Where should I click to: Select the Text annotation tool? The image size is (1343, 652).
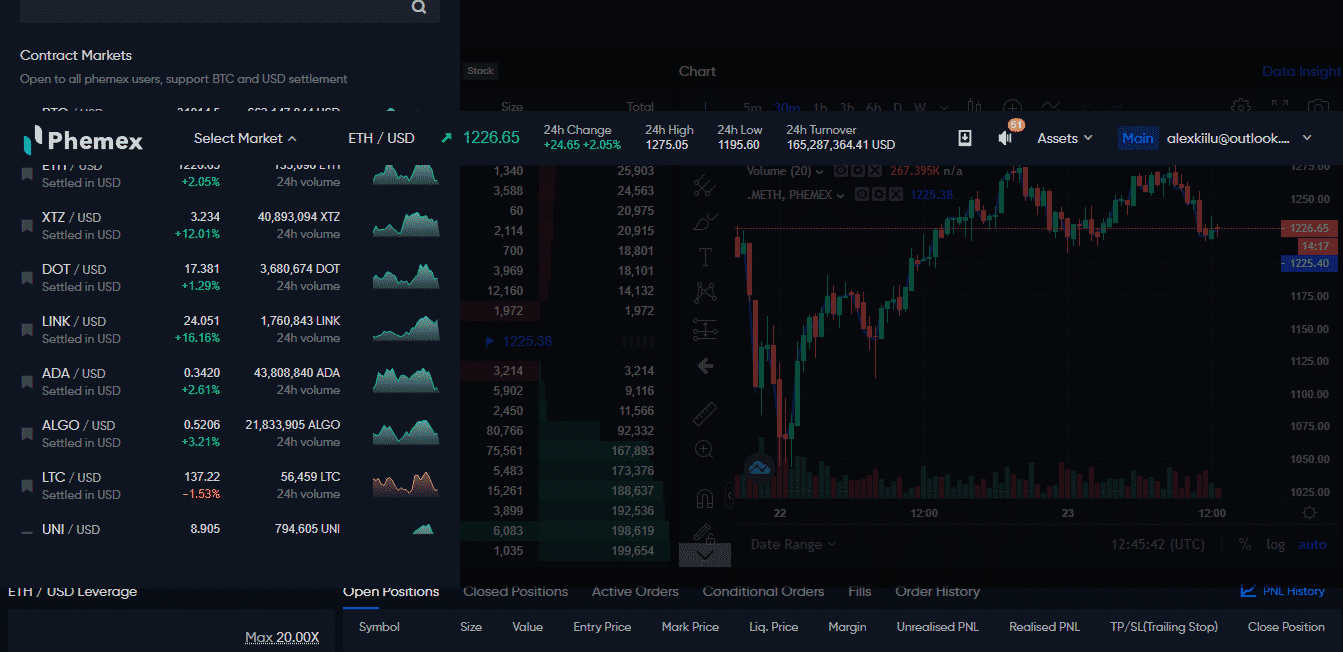point(705,257)
